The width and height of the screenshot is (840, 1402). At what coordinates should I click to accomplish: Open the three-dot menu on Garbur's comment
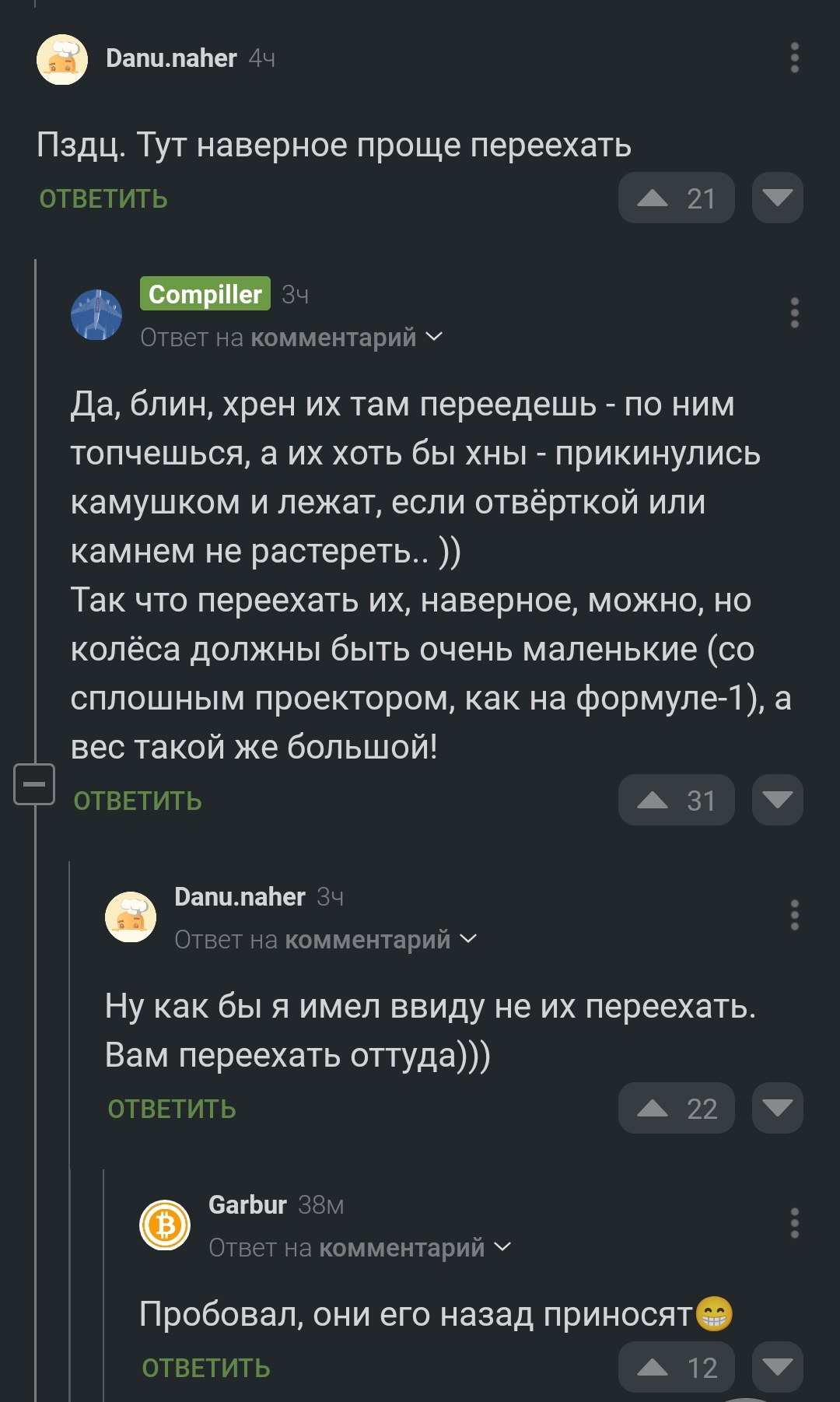click(794, 1223)
